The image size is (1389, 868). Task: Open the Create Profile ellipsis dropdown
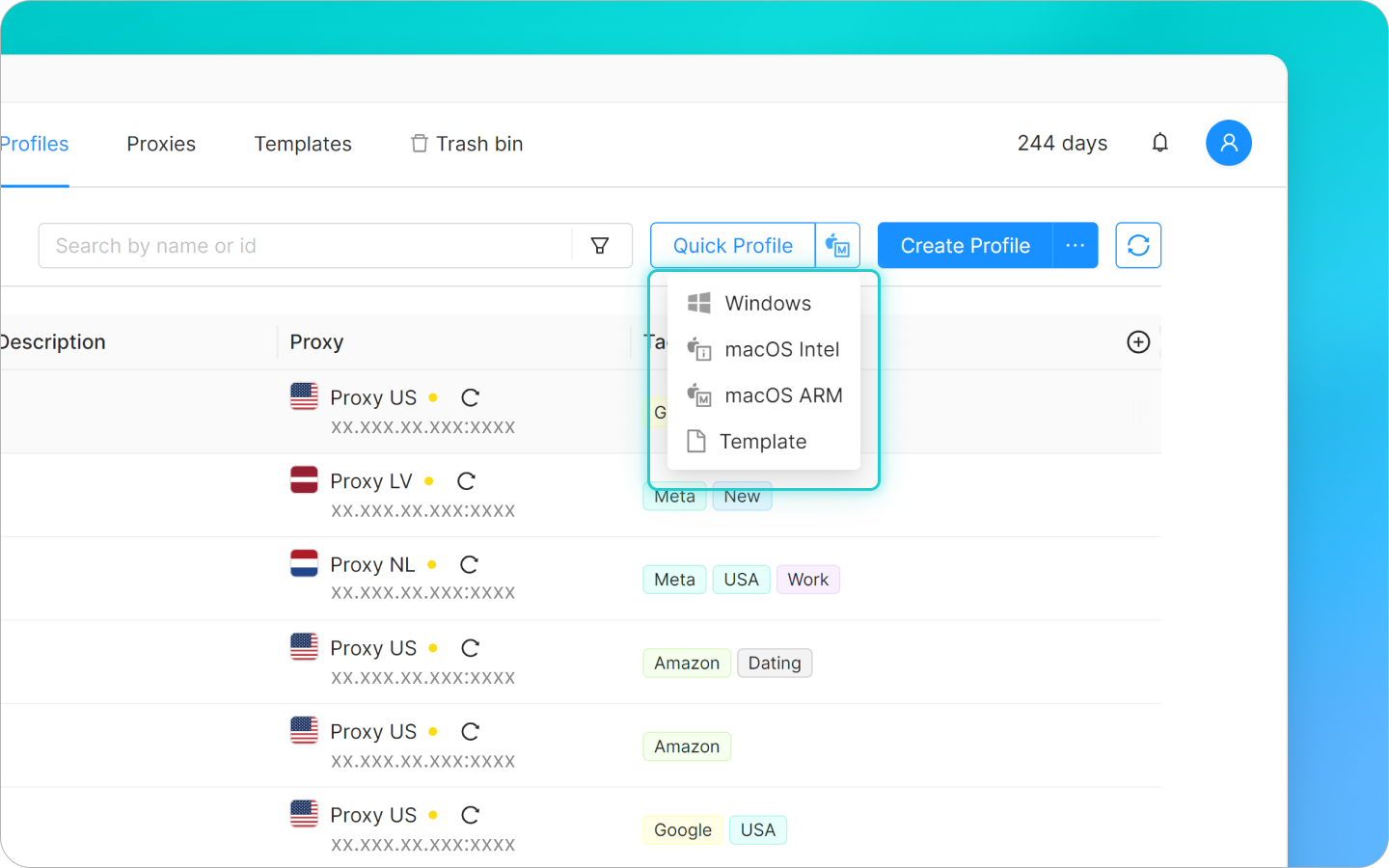[x=1075, y=245]
